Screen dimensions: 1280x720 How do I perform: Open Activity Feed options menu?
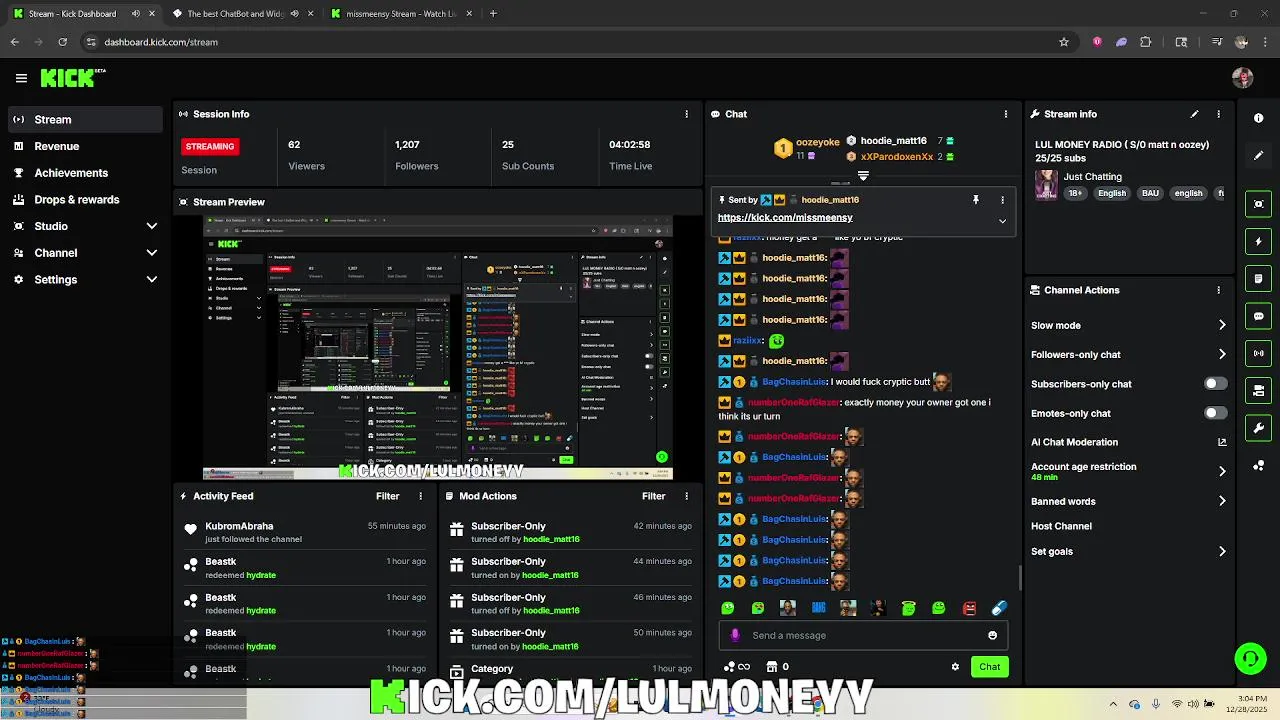420,496
